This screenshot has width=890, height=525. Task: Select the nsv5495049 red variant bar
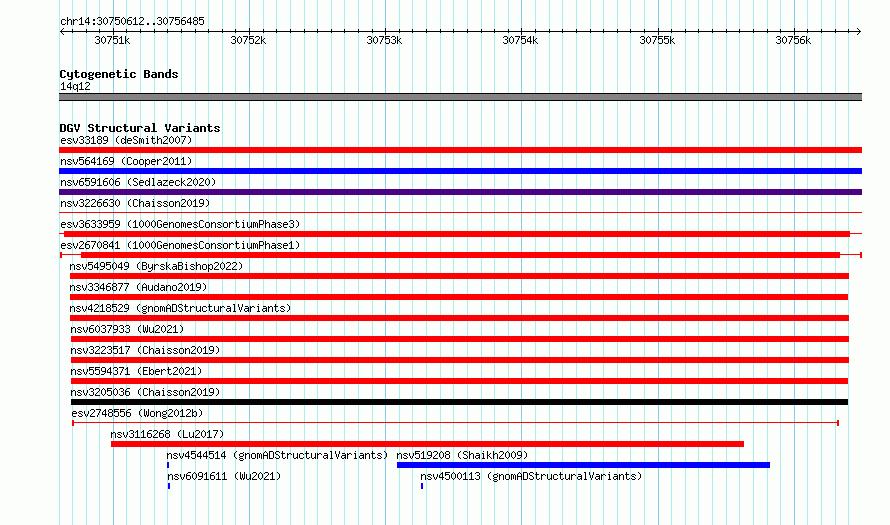(459, 276)
